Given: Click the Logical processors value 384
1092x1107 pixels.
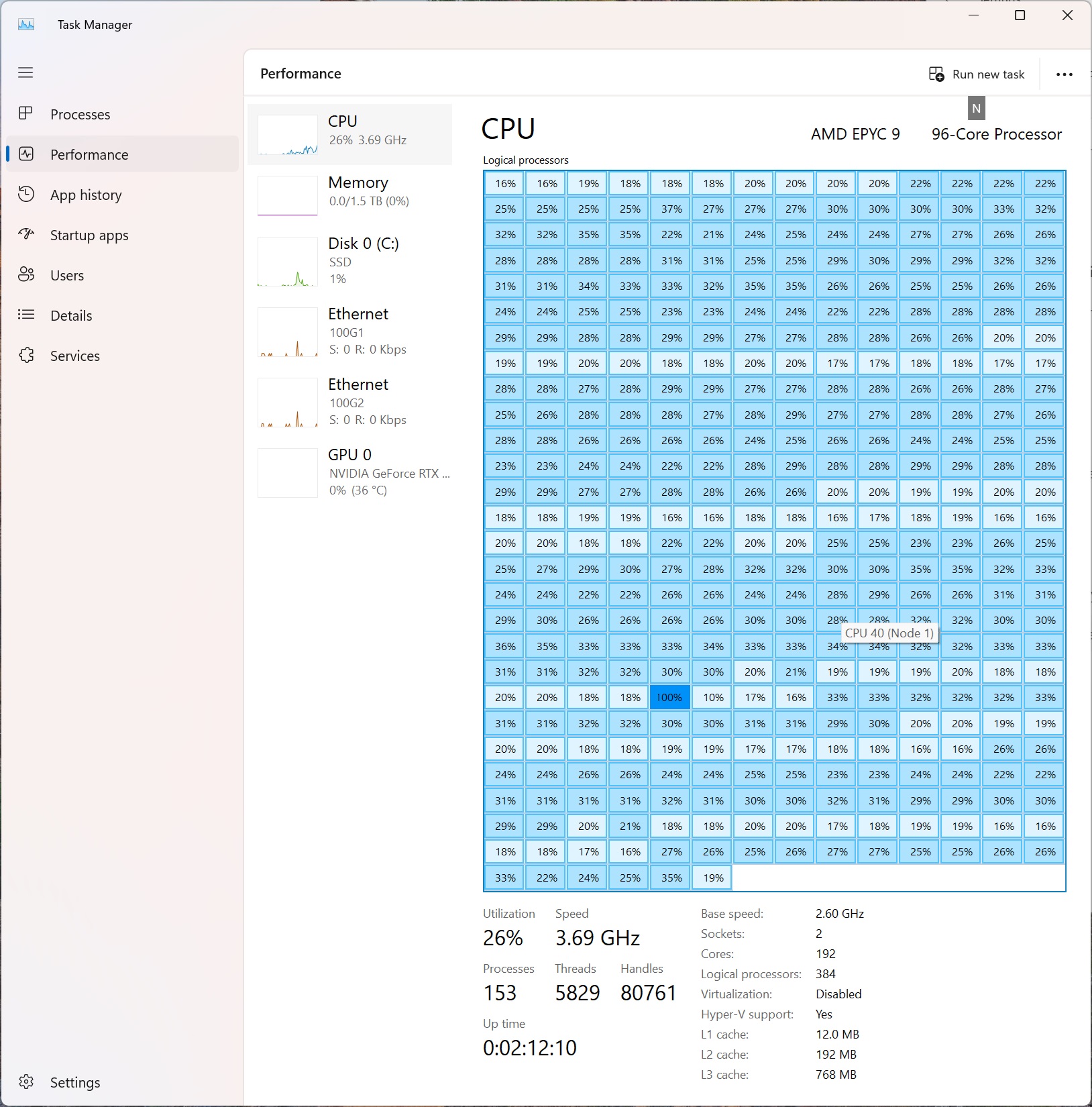Looking at the screenshot, I should tap(826, 974).
